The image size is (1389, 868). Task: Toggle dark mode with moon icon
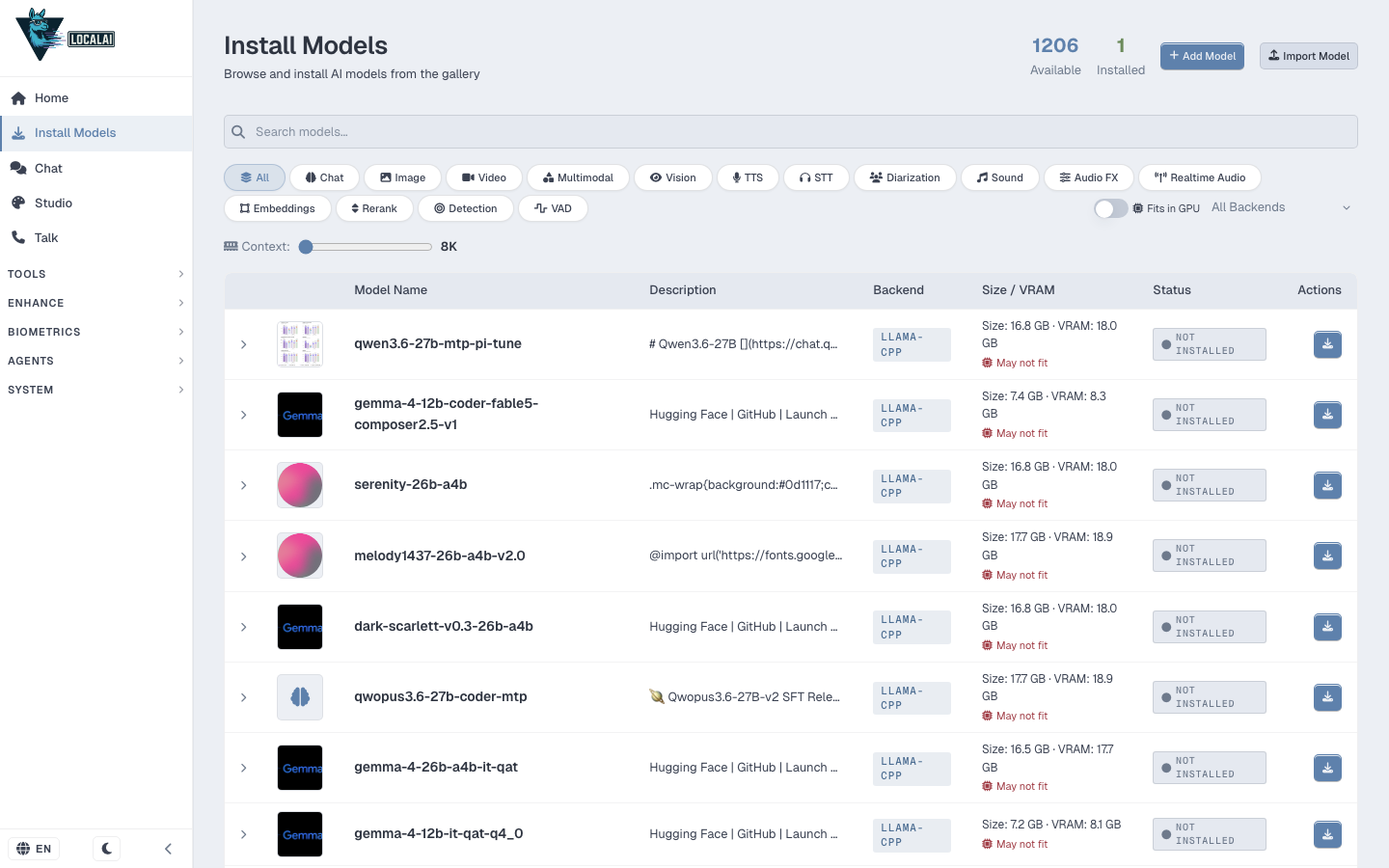107,849
